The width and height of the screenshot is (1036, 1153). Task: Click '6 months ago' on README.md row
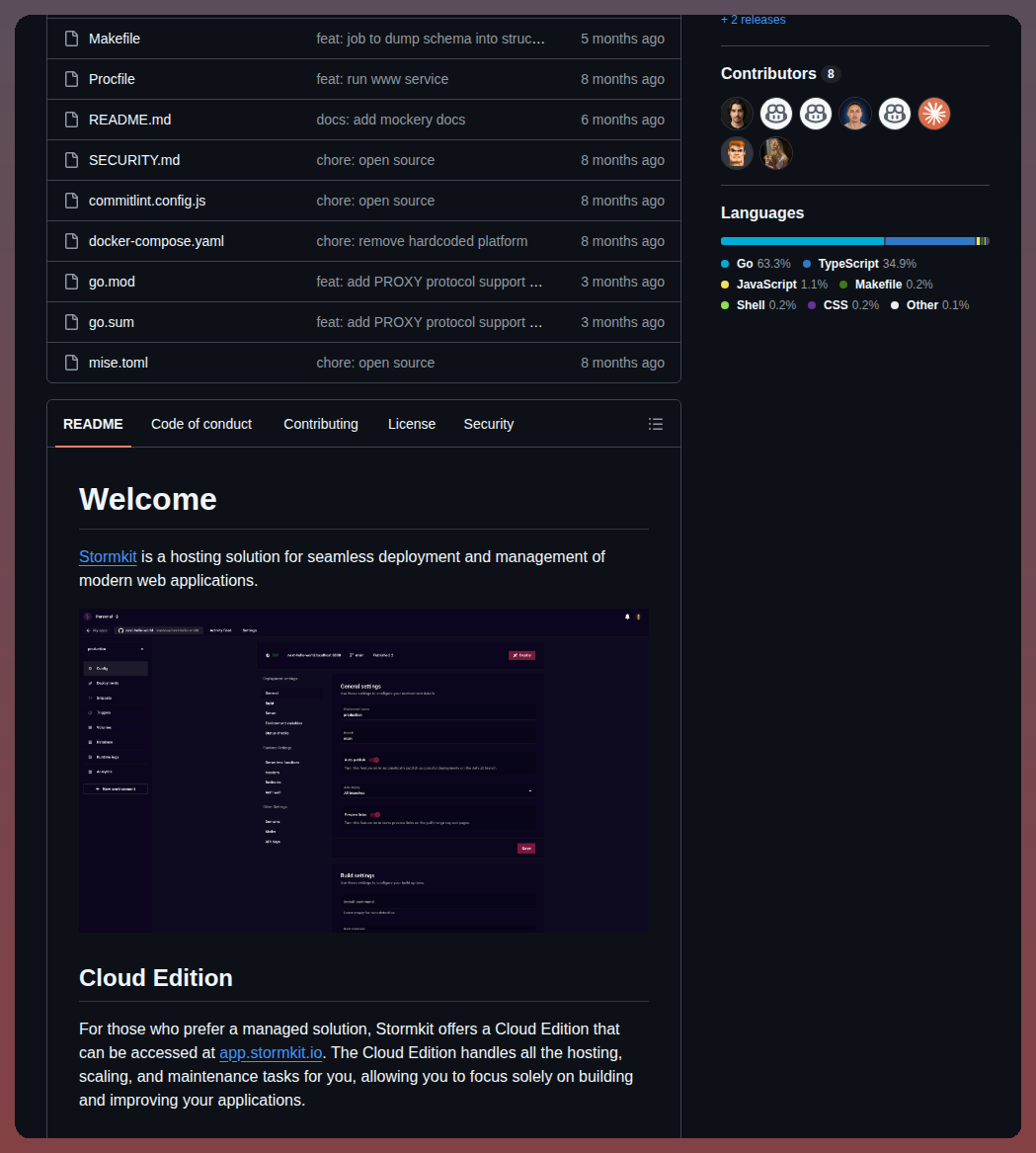[622, 120]
